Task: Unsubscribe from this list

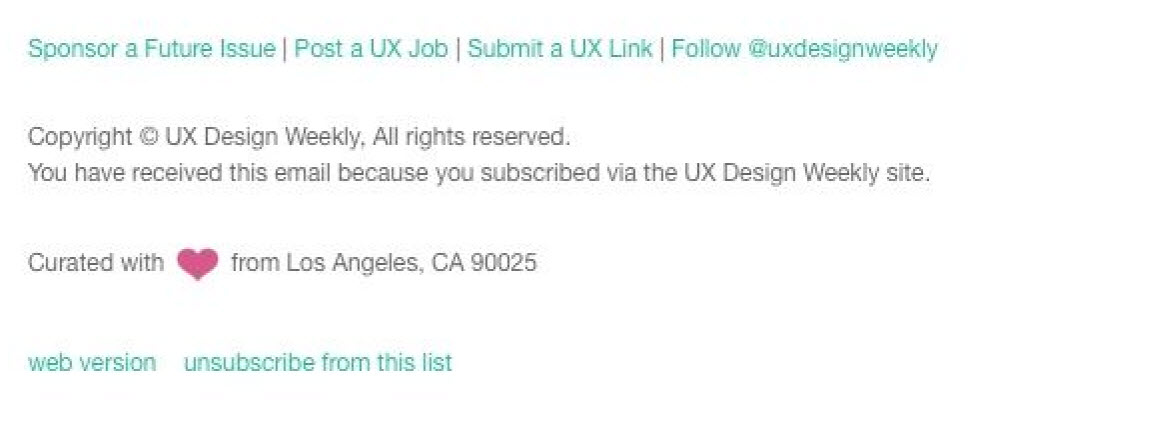Action: click(x=318, y=362)
